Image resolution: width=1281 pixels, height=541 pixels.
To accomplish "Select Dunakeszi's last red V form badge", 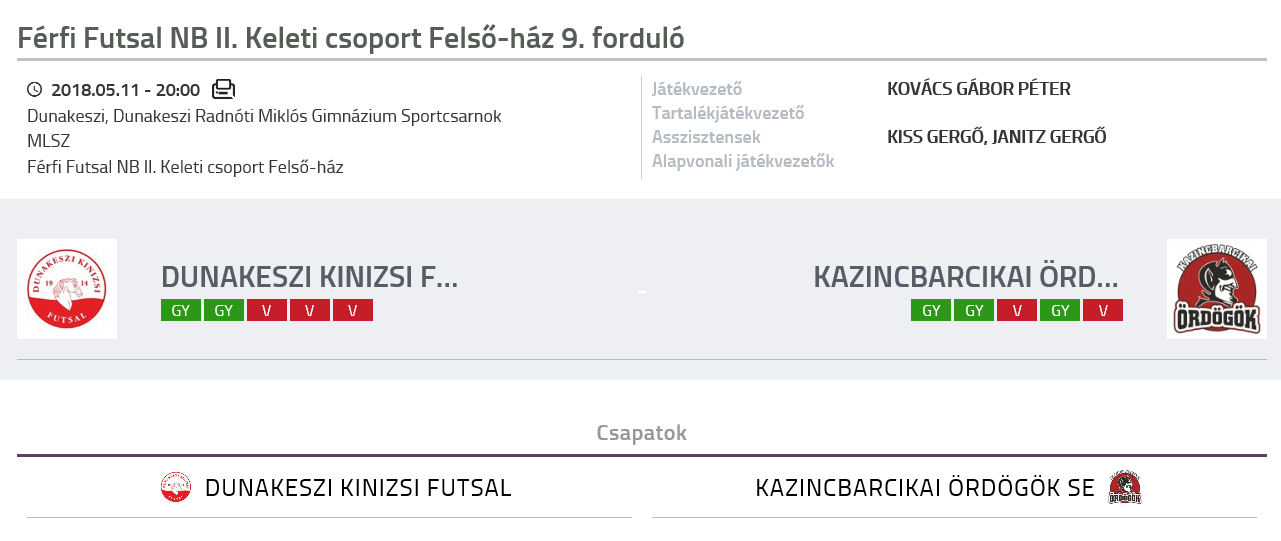I will coord(353,310).
